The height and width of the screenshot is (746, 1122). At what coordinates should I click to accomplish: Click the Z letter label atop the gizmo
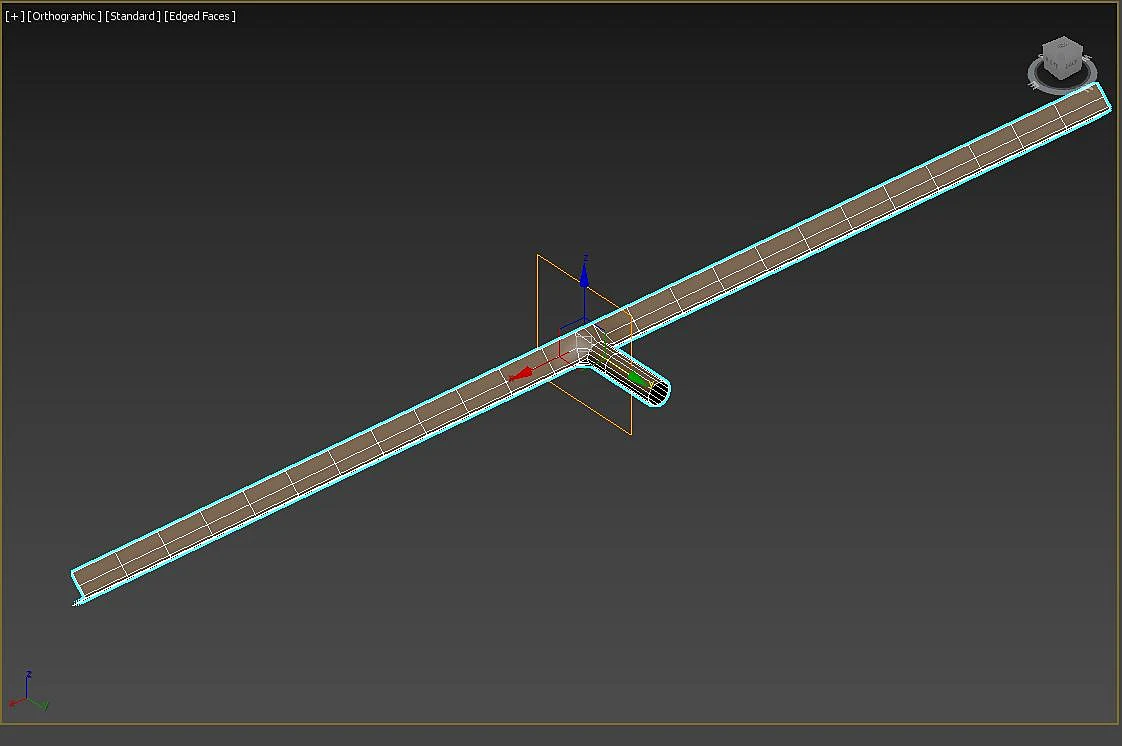tap(585, 257)
